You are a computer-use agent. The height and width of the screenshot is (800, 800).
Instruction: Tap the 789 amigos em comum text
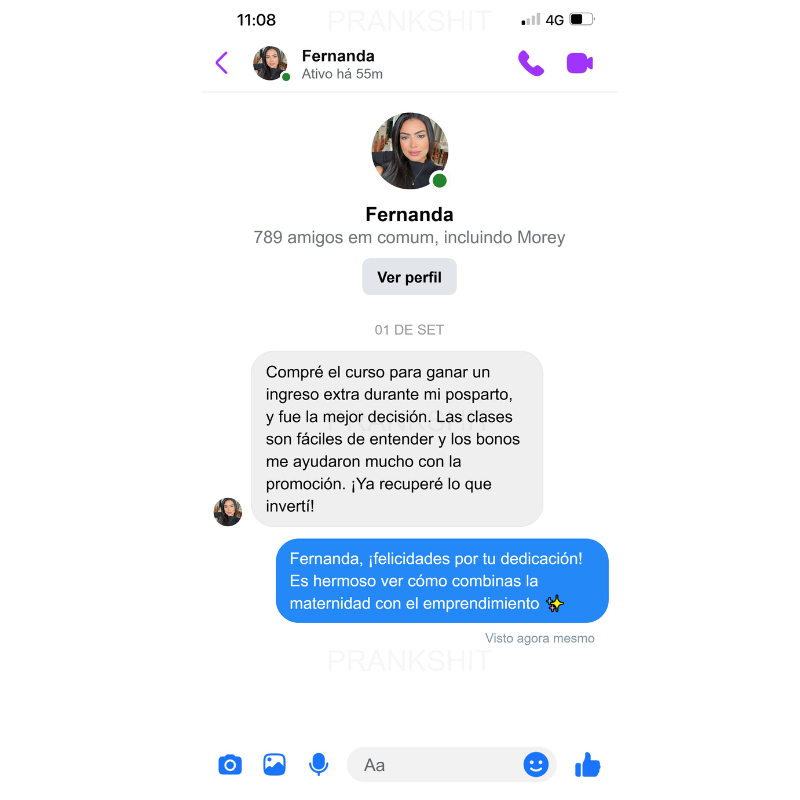click(409, 237)
